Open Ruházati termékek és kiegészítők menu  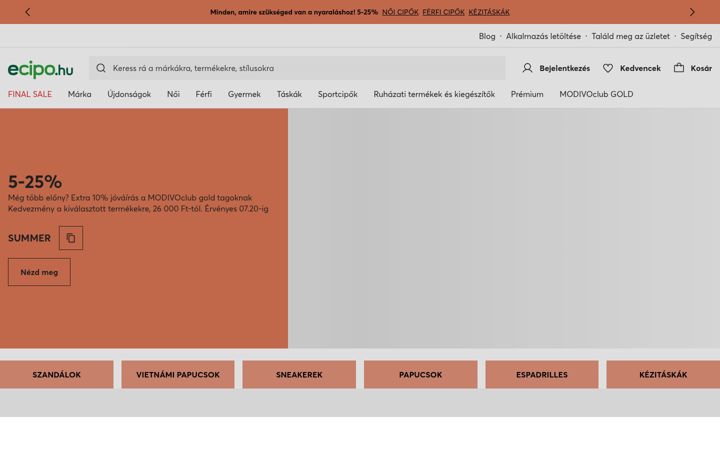[434, 94]
